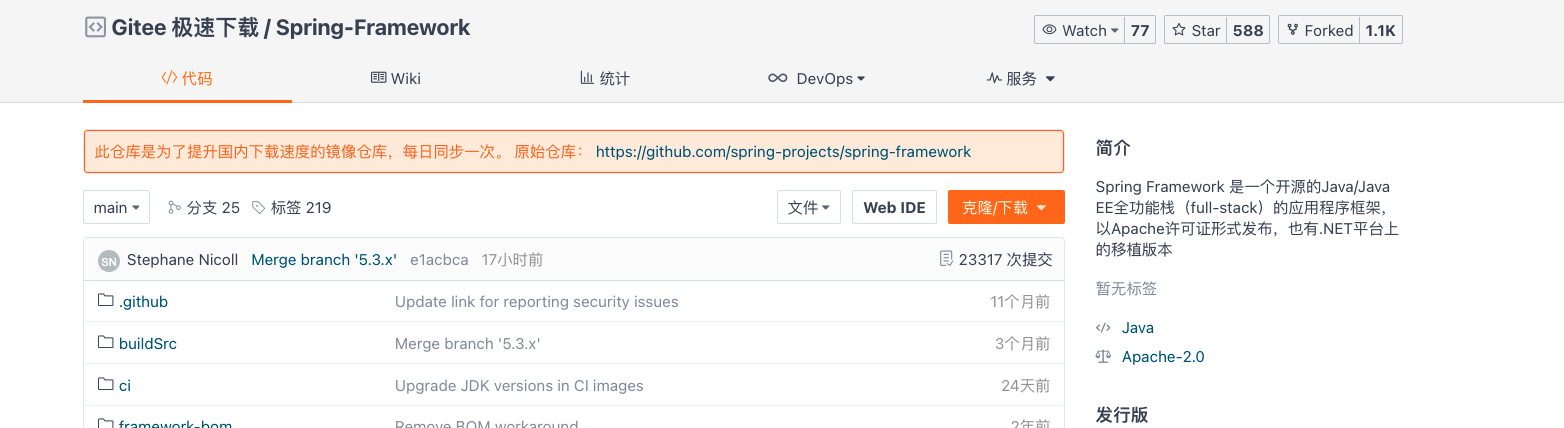Viewport: 1564px width, 428px height.
Task: Open commit 'Update link for reporting security issues'
Action: coord(537,301)
